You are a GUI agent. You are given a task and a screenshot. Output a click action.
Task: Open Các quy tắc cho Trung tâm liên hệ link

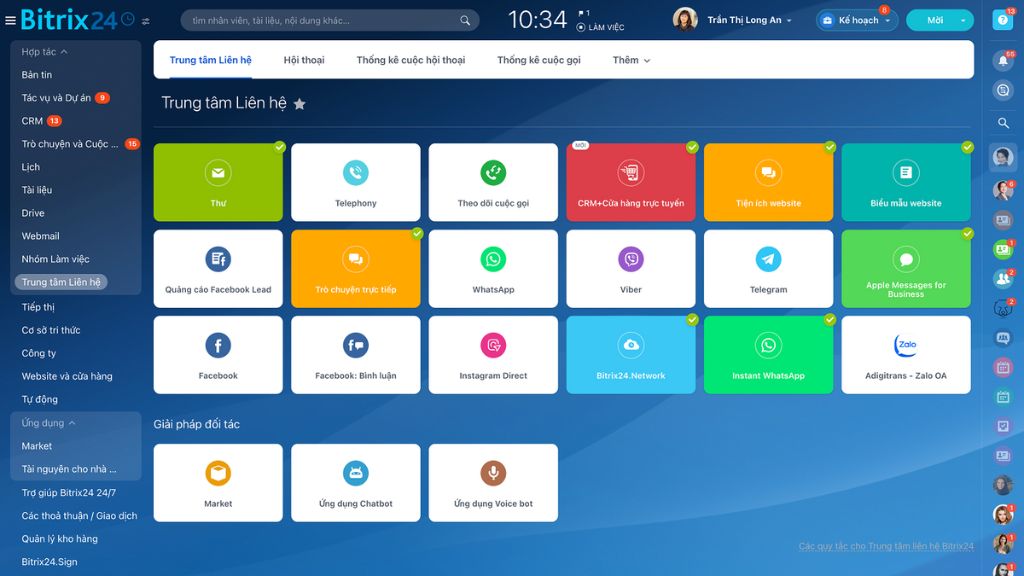click(886, 546)
